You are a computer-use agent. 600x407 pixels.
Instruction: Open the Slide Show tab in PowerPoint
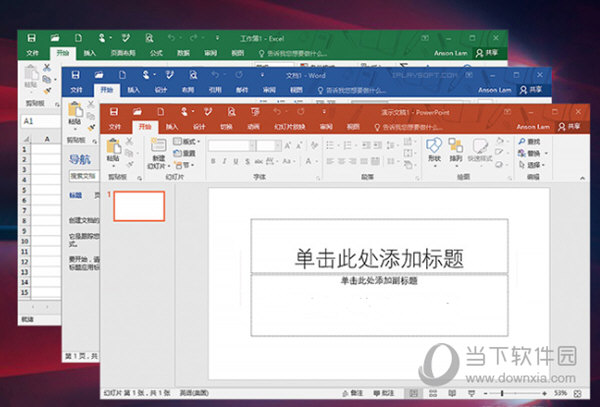[x=290, y=127]
